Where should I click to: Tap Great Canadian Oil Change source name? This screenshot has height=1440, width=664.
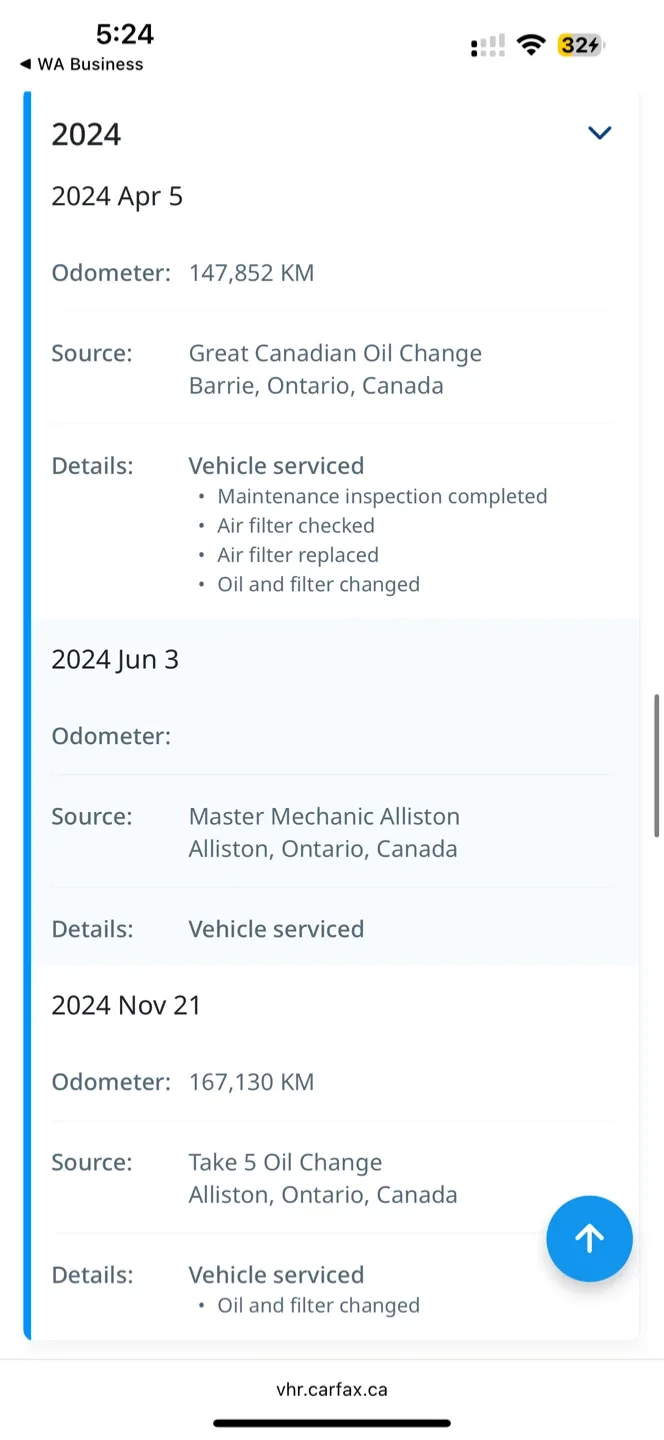click(335, 353)
